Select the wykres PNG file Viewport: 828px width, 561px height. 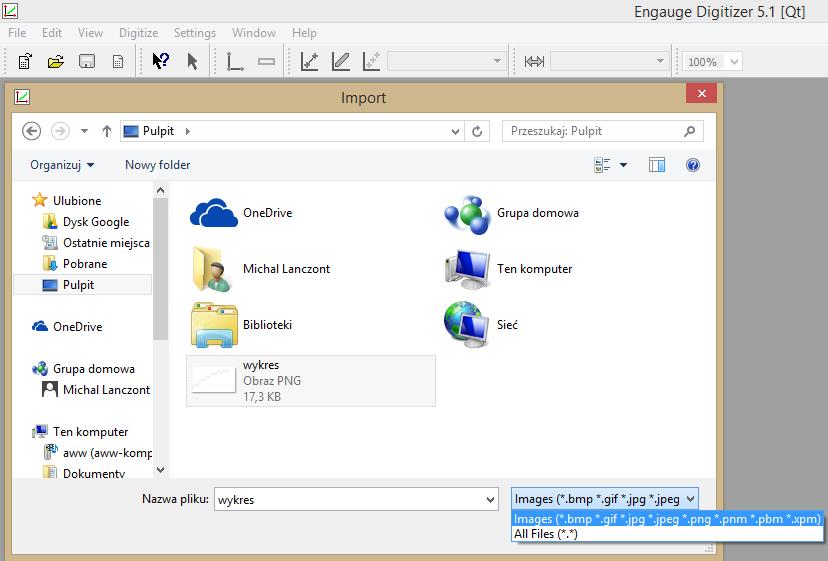pos(310,381)
